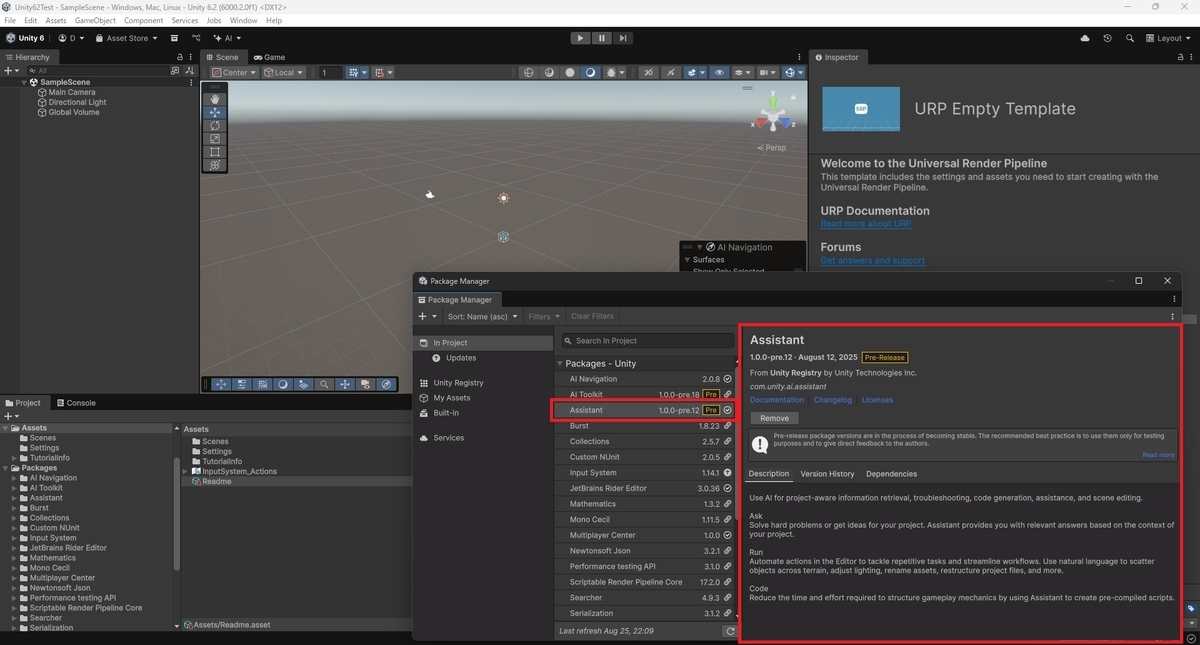The width and height of the screenshot is (1200, 645).
Task: Click Get answers and support link
Action: coord(872,261)
